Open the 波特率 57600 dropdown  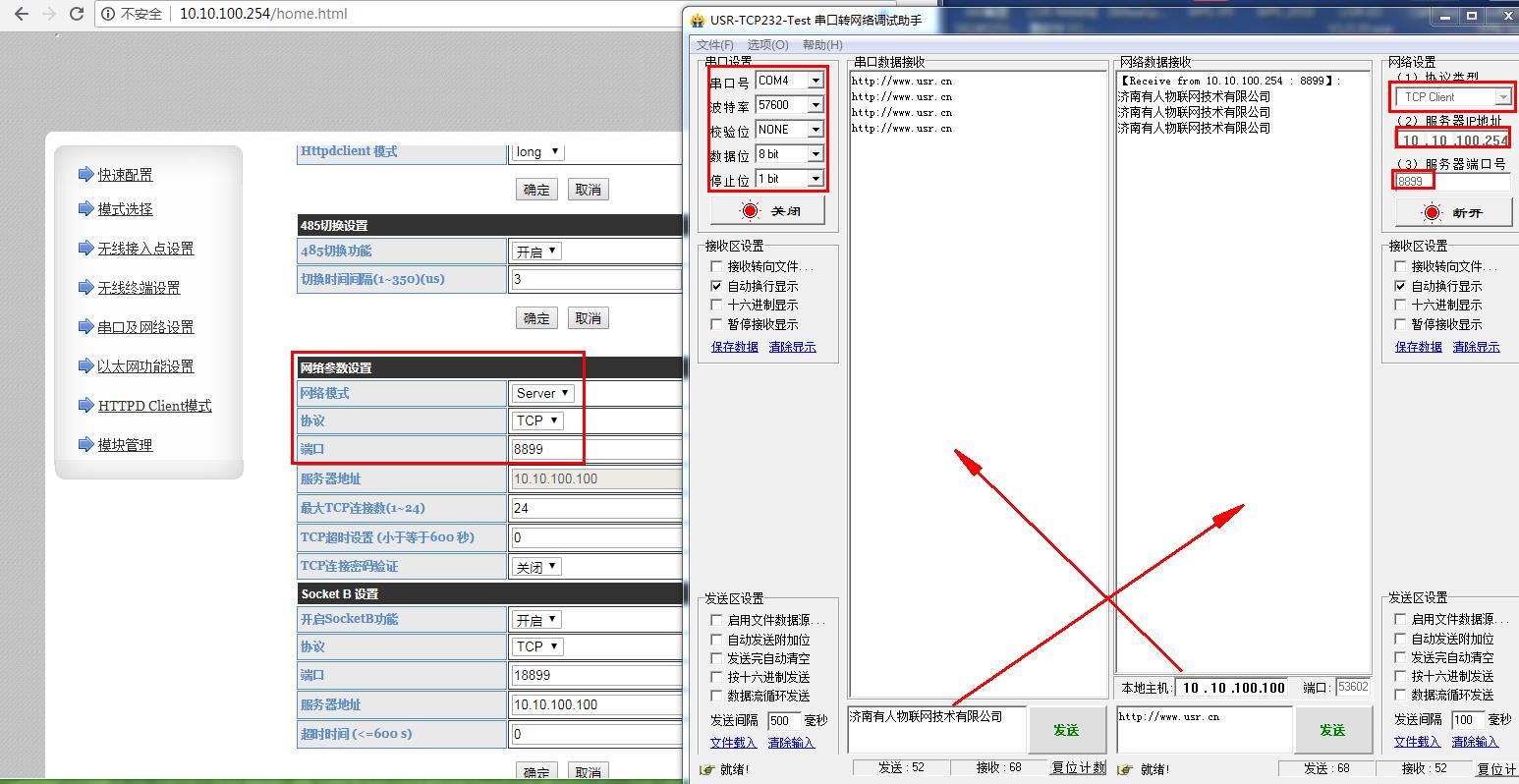[x=815, y=105]
